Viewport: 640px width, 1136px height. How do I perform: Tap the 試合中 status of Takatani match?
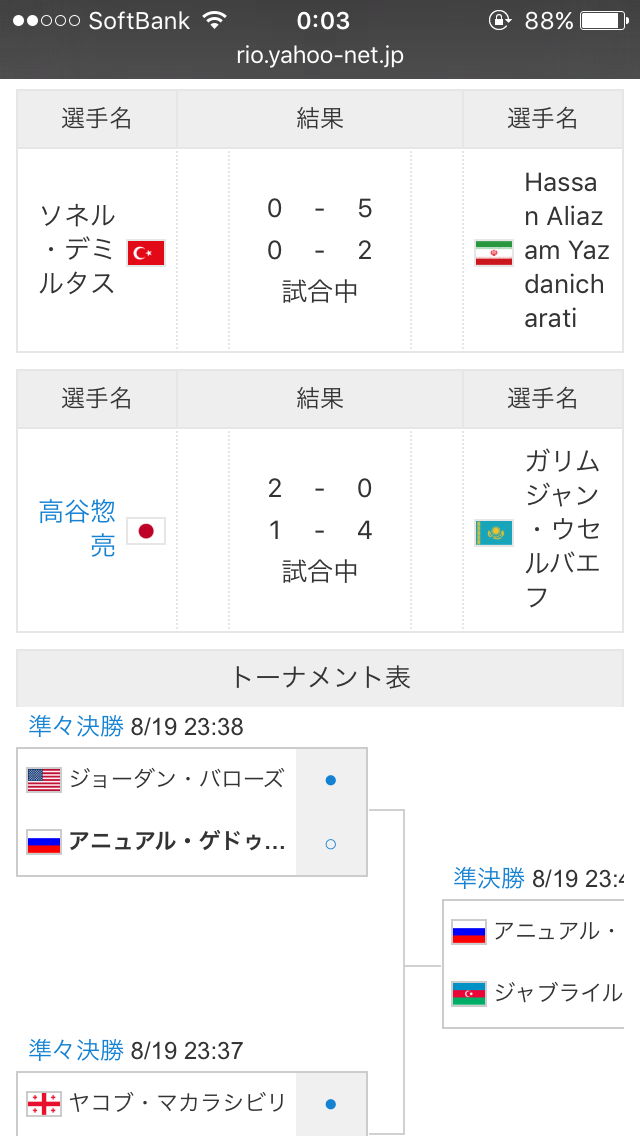[x=320, y=572]
